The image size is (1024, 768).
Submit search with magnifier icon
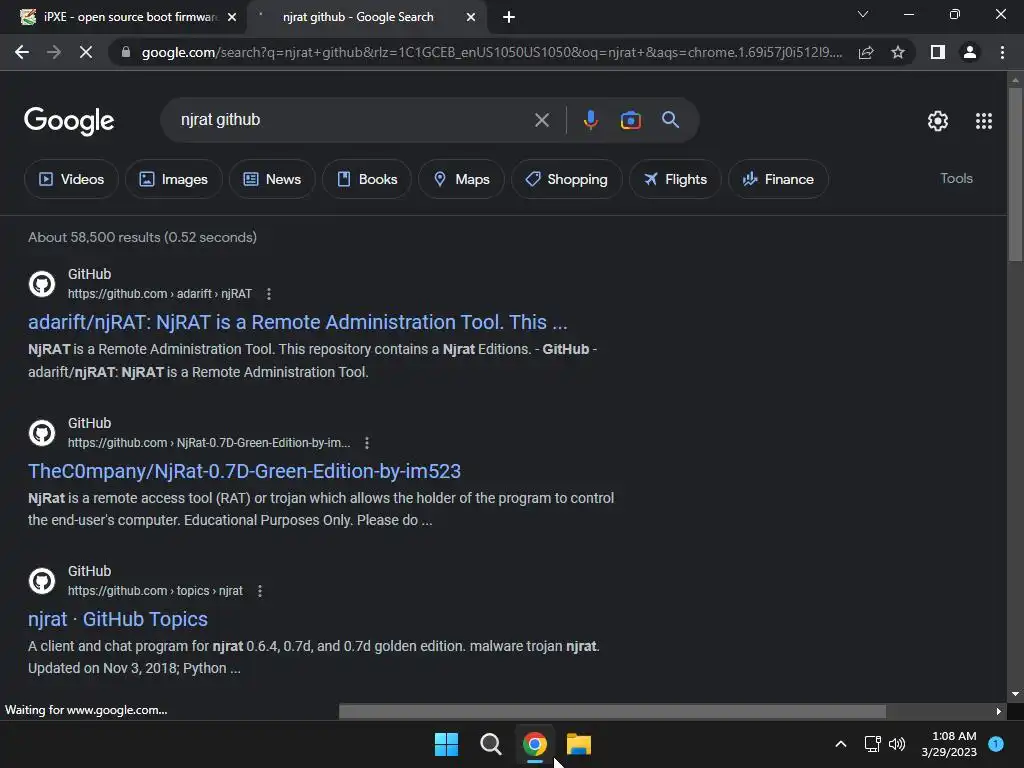670,120
